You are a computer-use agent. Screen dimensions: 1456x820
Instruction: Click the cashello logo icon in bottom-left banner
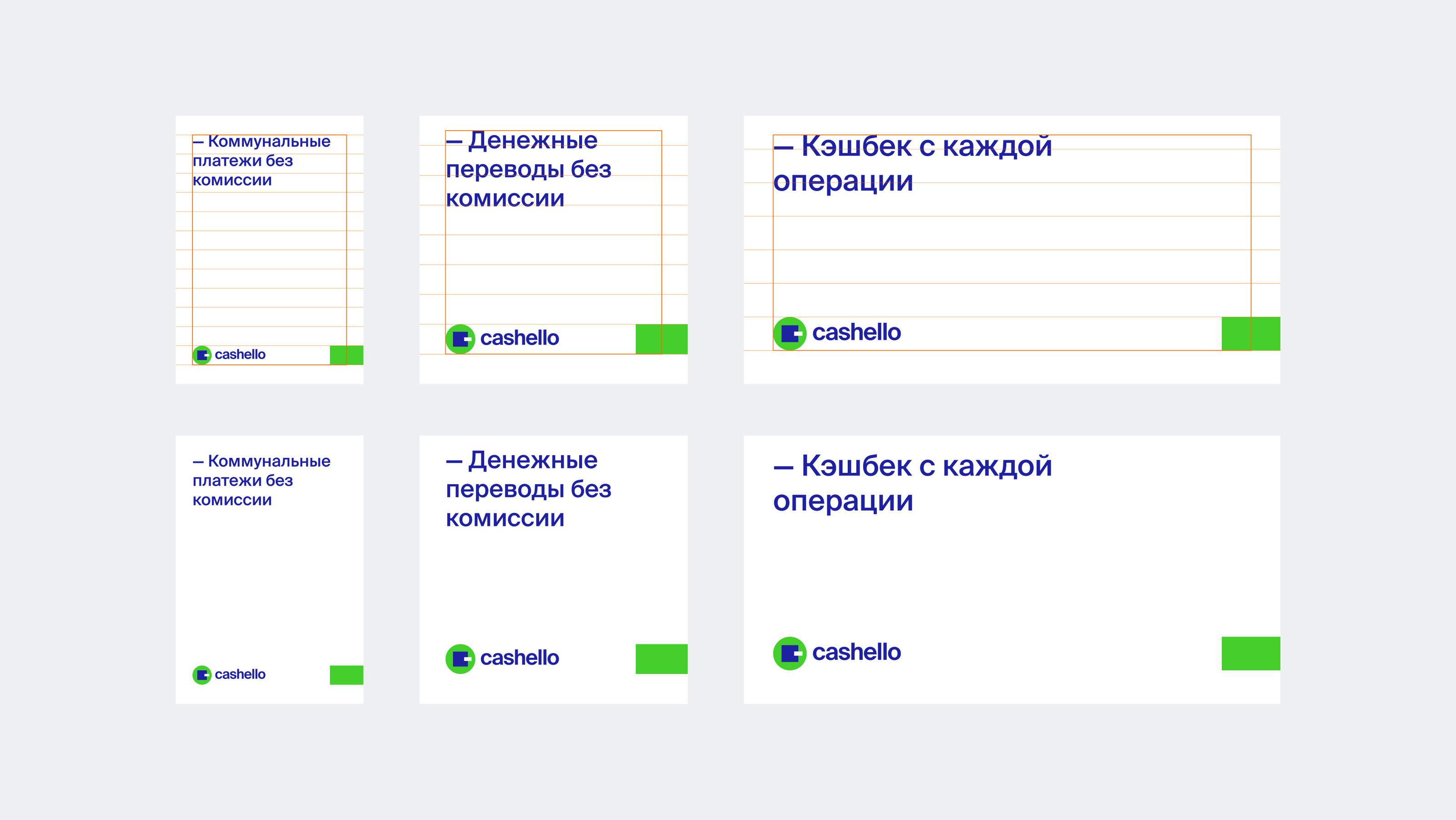tap(202, 675)
